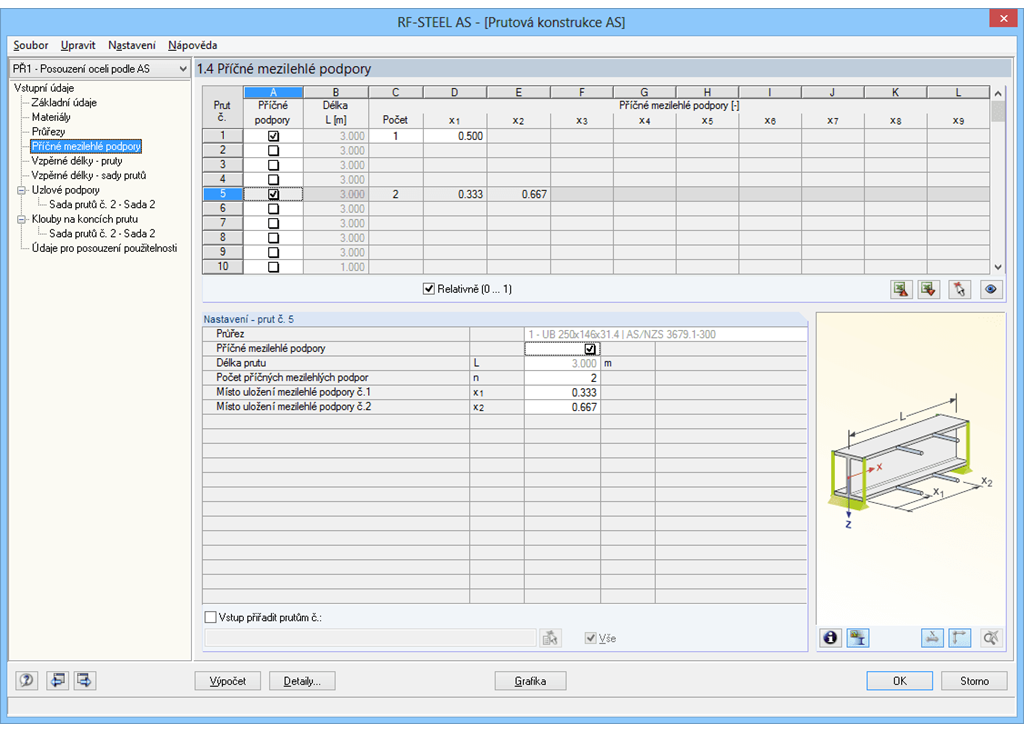Select Vzpěrné délky - sady prutů tree item
This screenshot has width=1024, height=732.
tap(89, 175)
